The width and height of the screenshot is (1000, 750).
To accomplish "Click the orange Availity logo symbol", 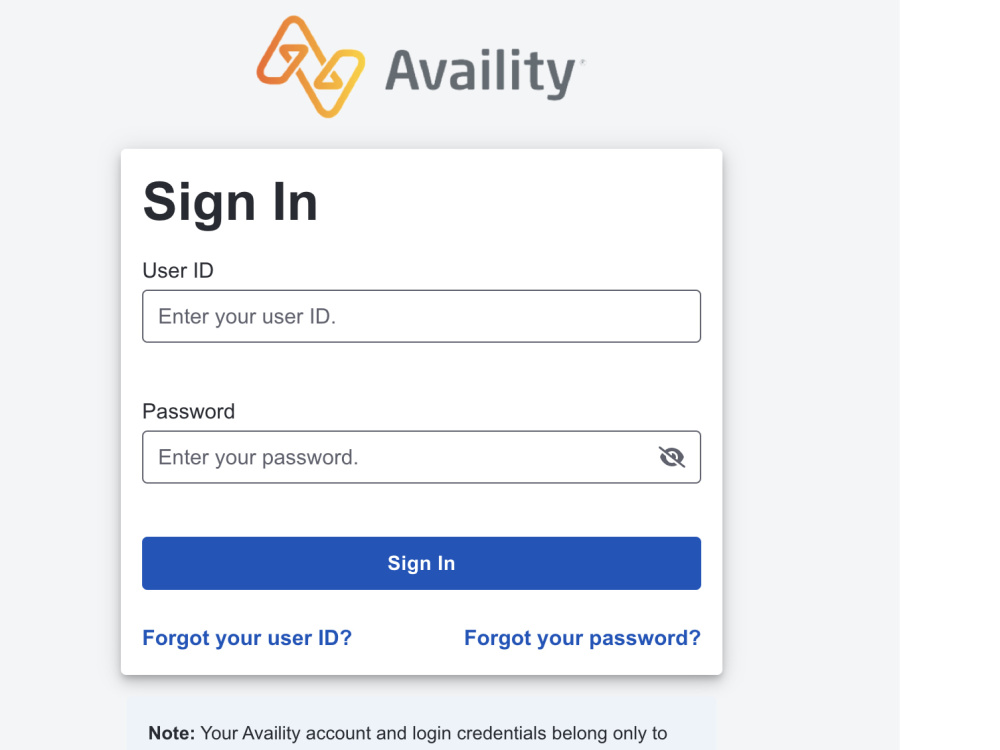I will (x=311, y=66).
